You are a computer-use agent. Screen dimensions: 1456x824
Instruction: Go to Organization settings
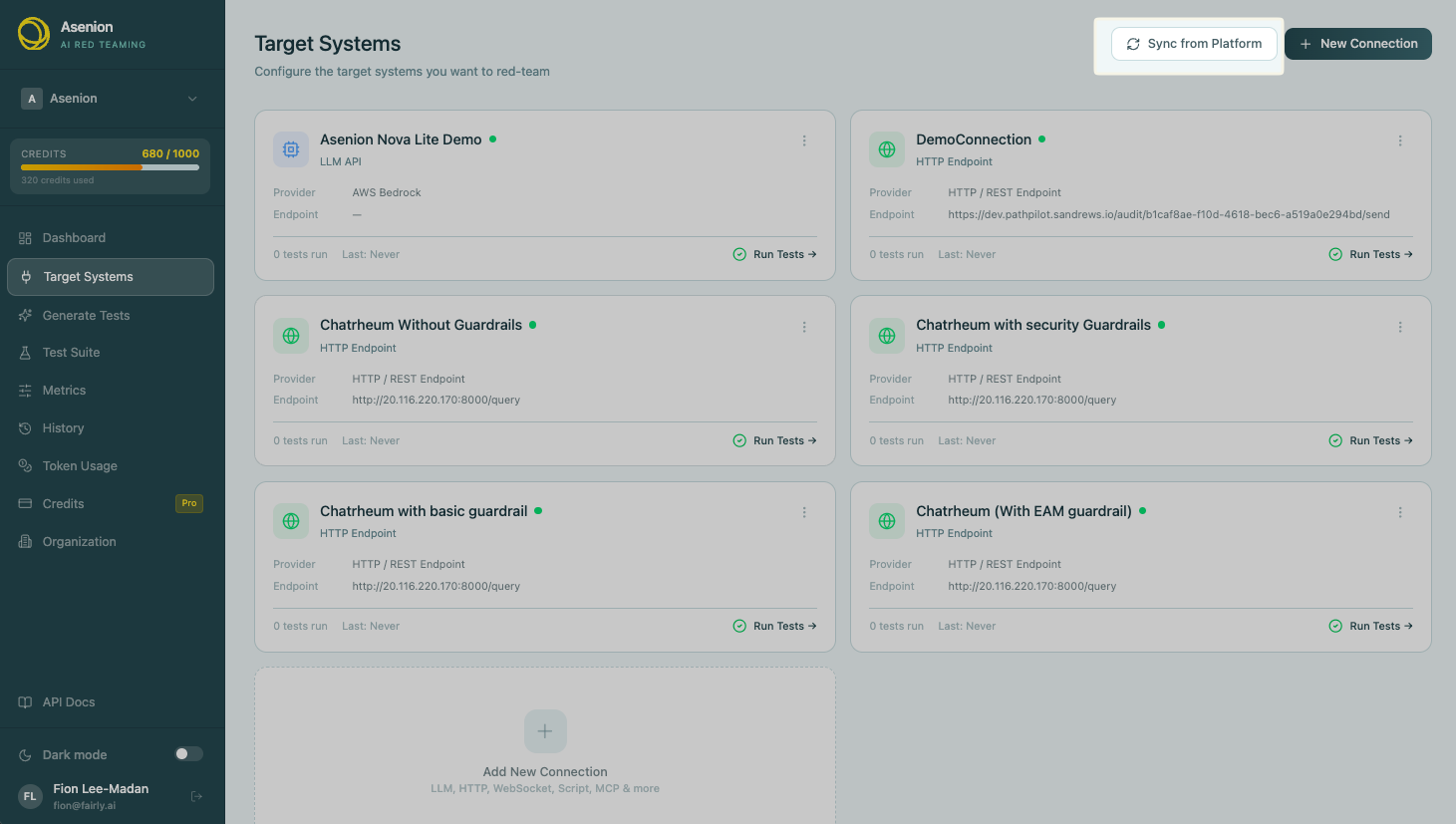coord(111,542)
